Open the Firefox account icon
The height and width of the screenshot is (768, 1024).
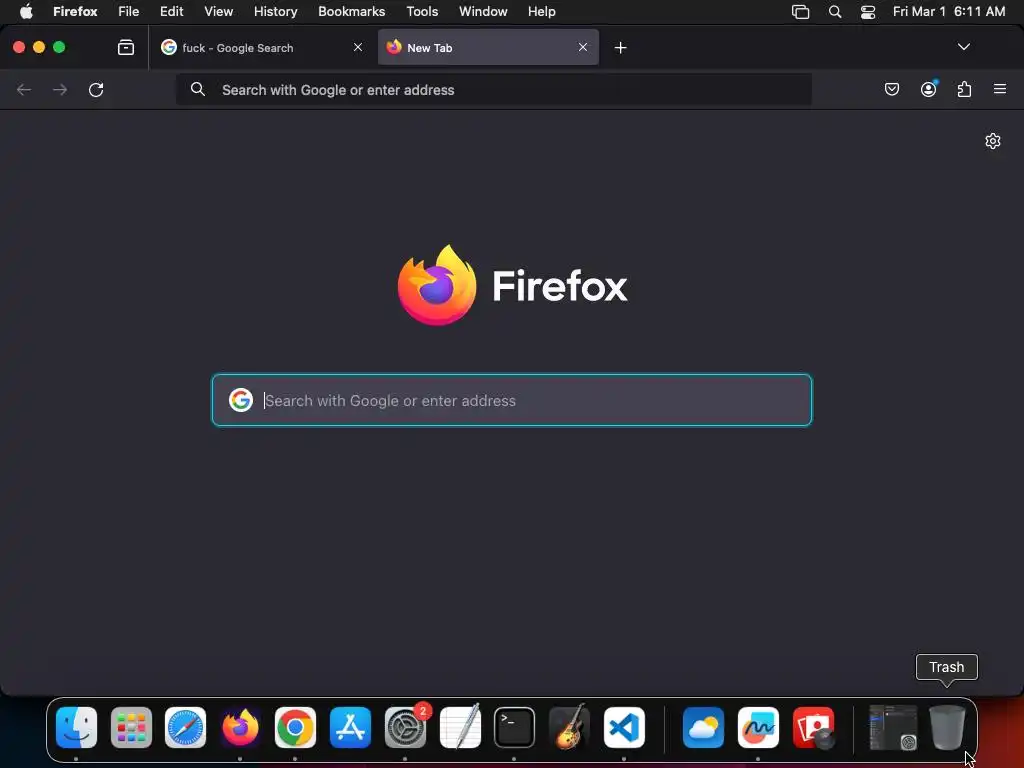click(x=929, y=89)
